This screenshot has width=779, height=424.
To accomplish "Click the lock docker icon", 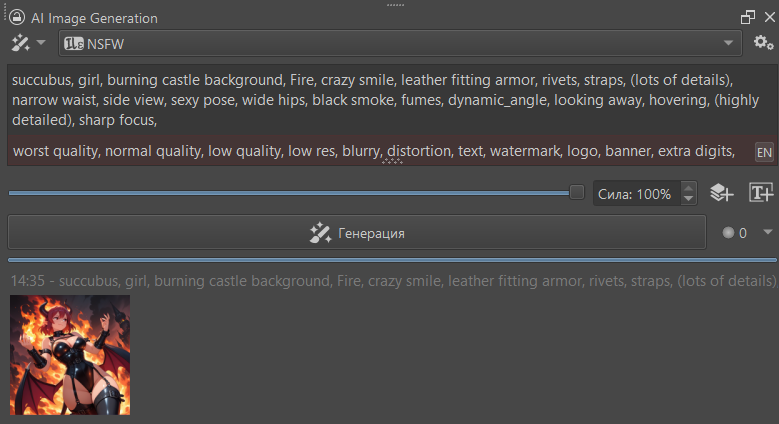I will (17, 18).
